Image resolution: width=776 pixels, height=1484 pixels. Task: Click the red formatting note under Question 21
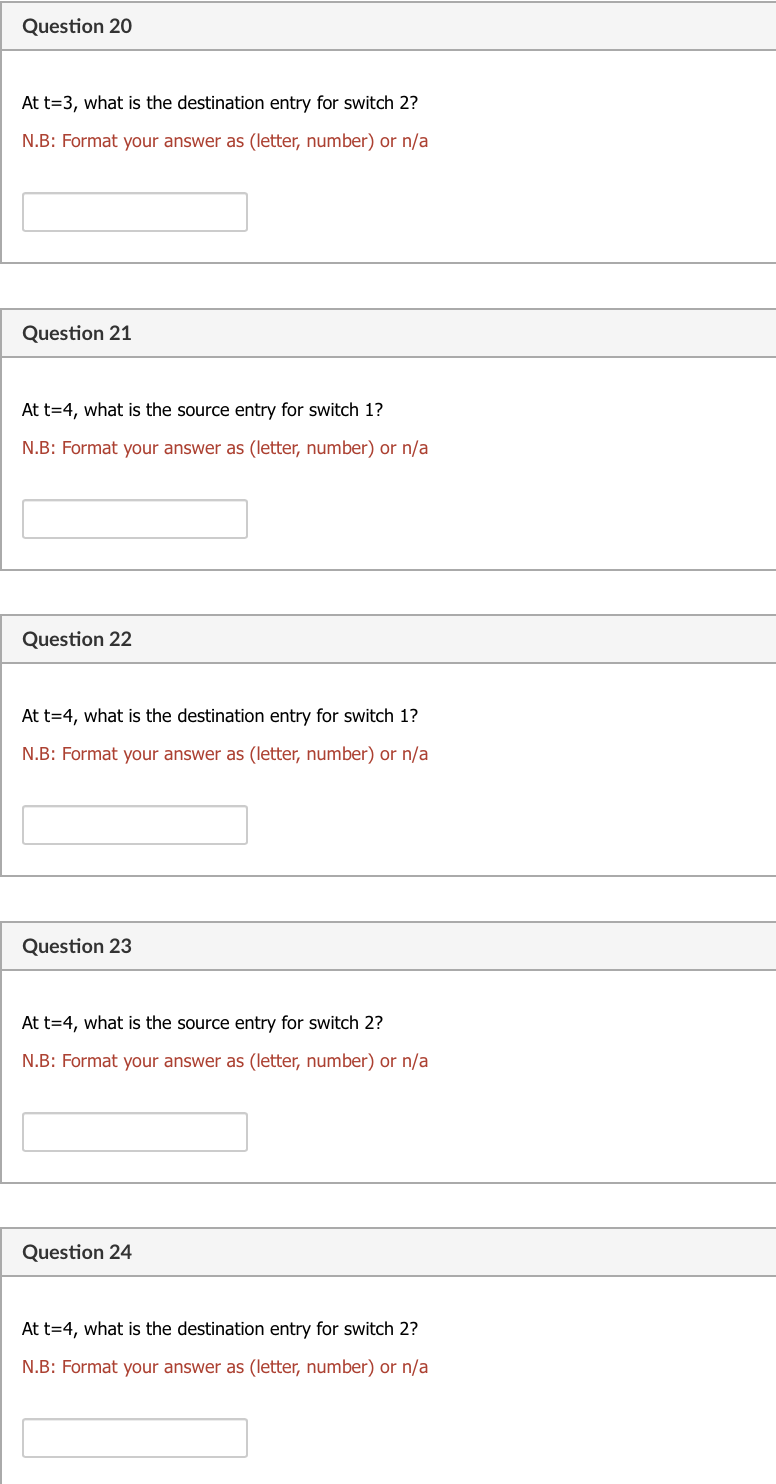pos(226,447)
